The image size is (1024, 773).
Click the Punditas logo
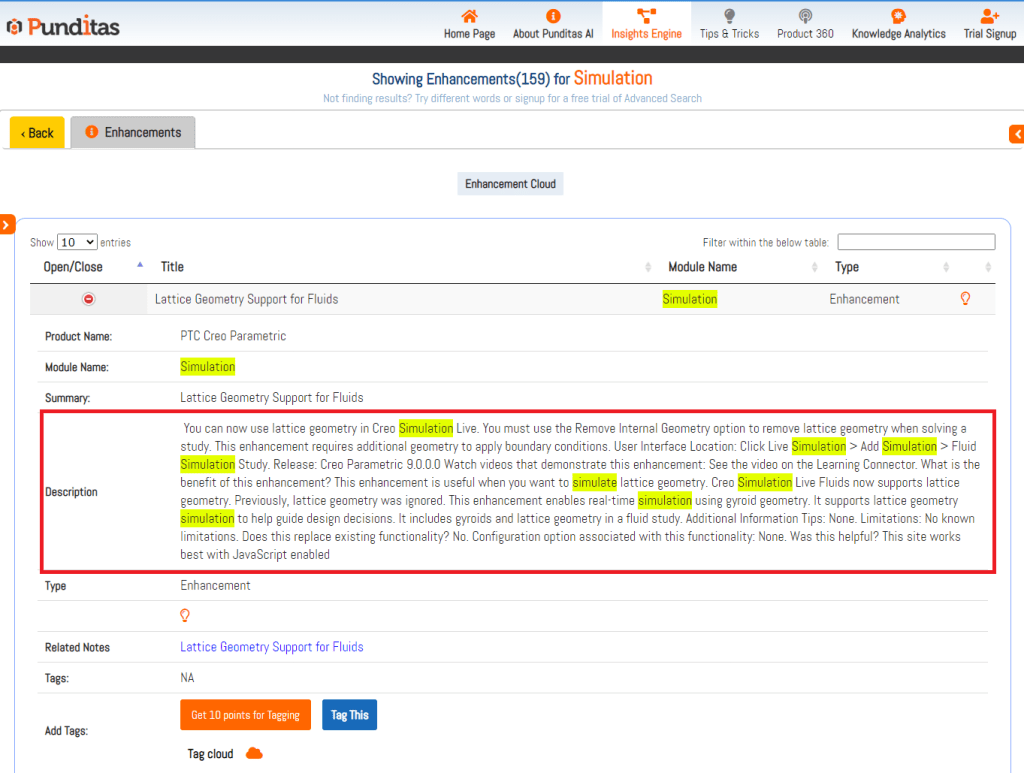pos(62,26)
